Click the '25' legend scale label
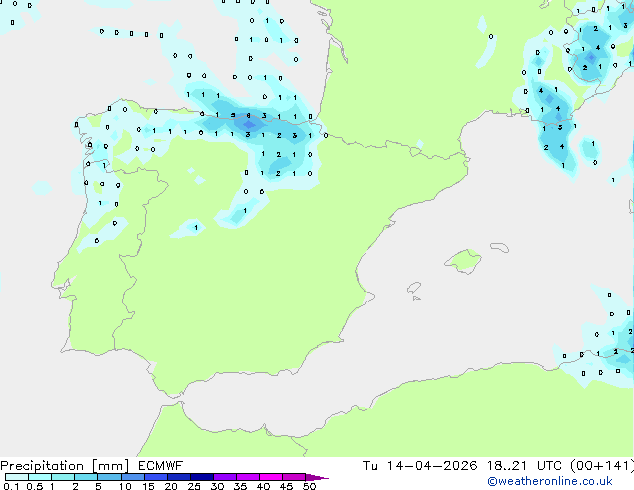The image size is (634, 490). [x=194, y=486]
